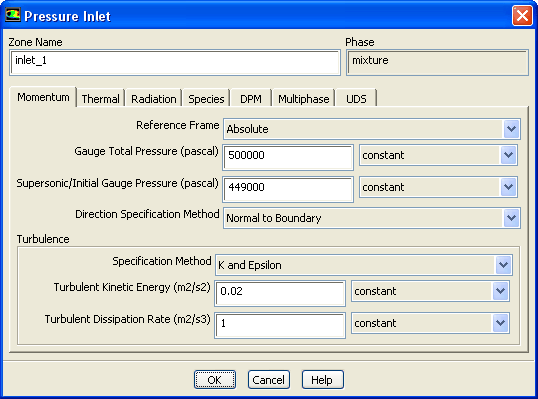
Task: Click the Fluent application icon in the title bar
Action: pos(13,15)
